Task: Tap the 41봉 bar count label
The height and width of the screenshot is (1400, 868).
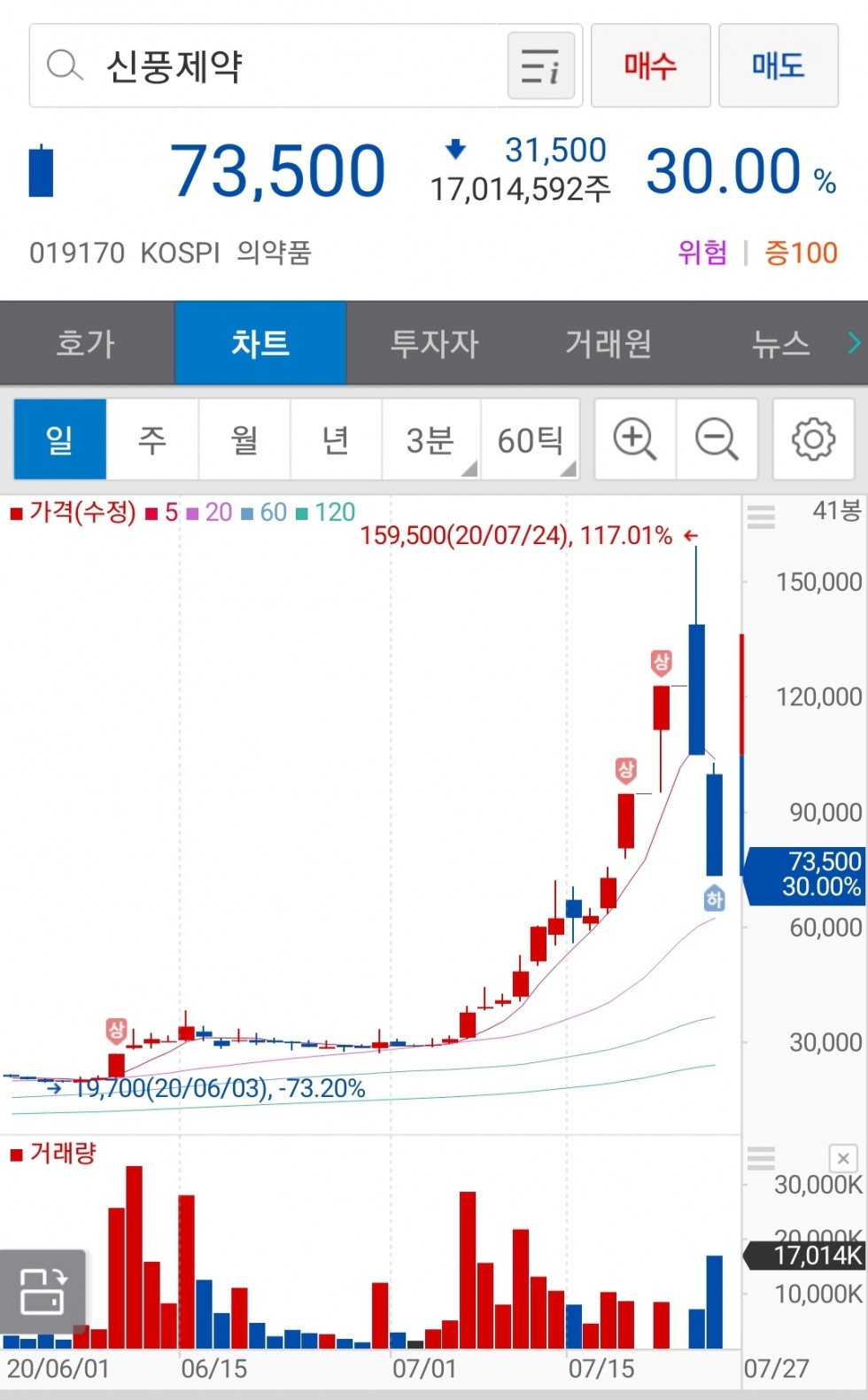Action: [x=837, y=510]
